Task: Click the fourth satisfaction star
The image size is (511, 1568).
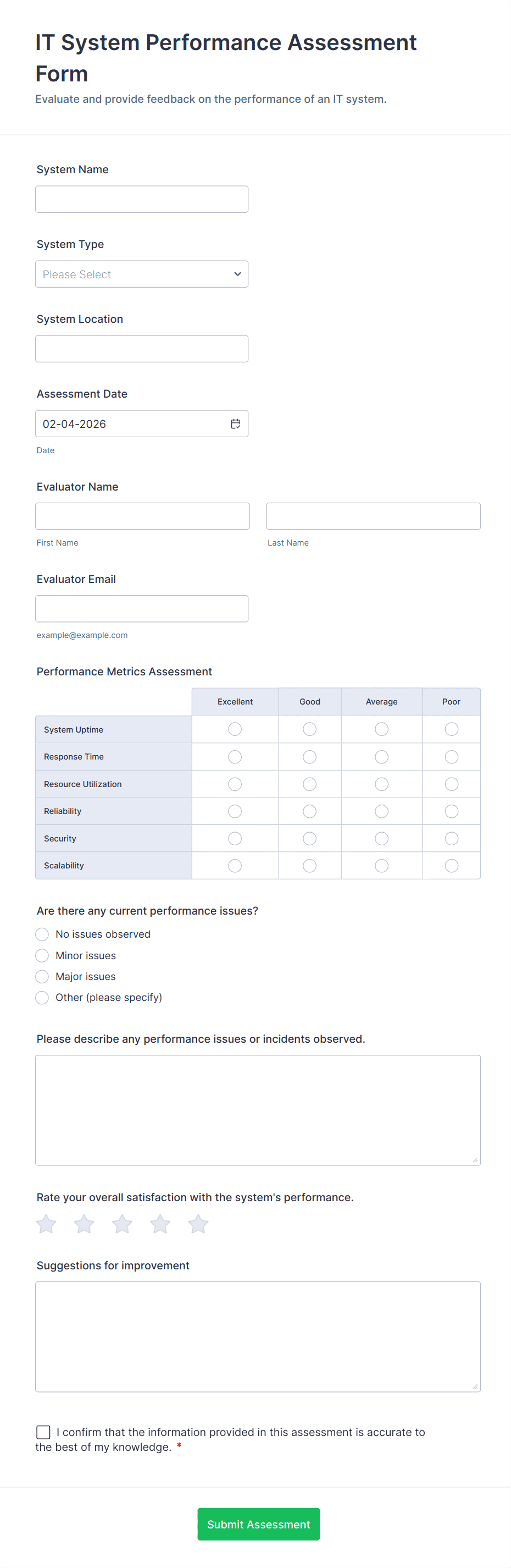Action: (x=160, y=1224)
